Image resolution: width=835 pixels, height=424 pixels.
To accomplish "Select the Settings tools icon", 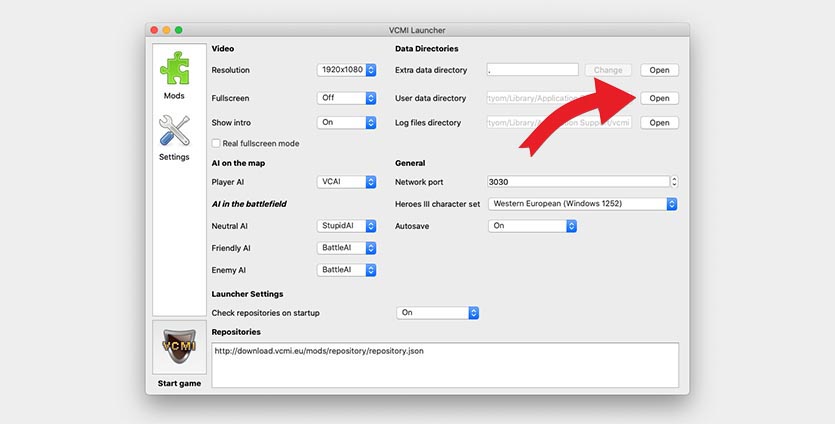I will (x=174, y=130).
